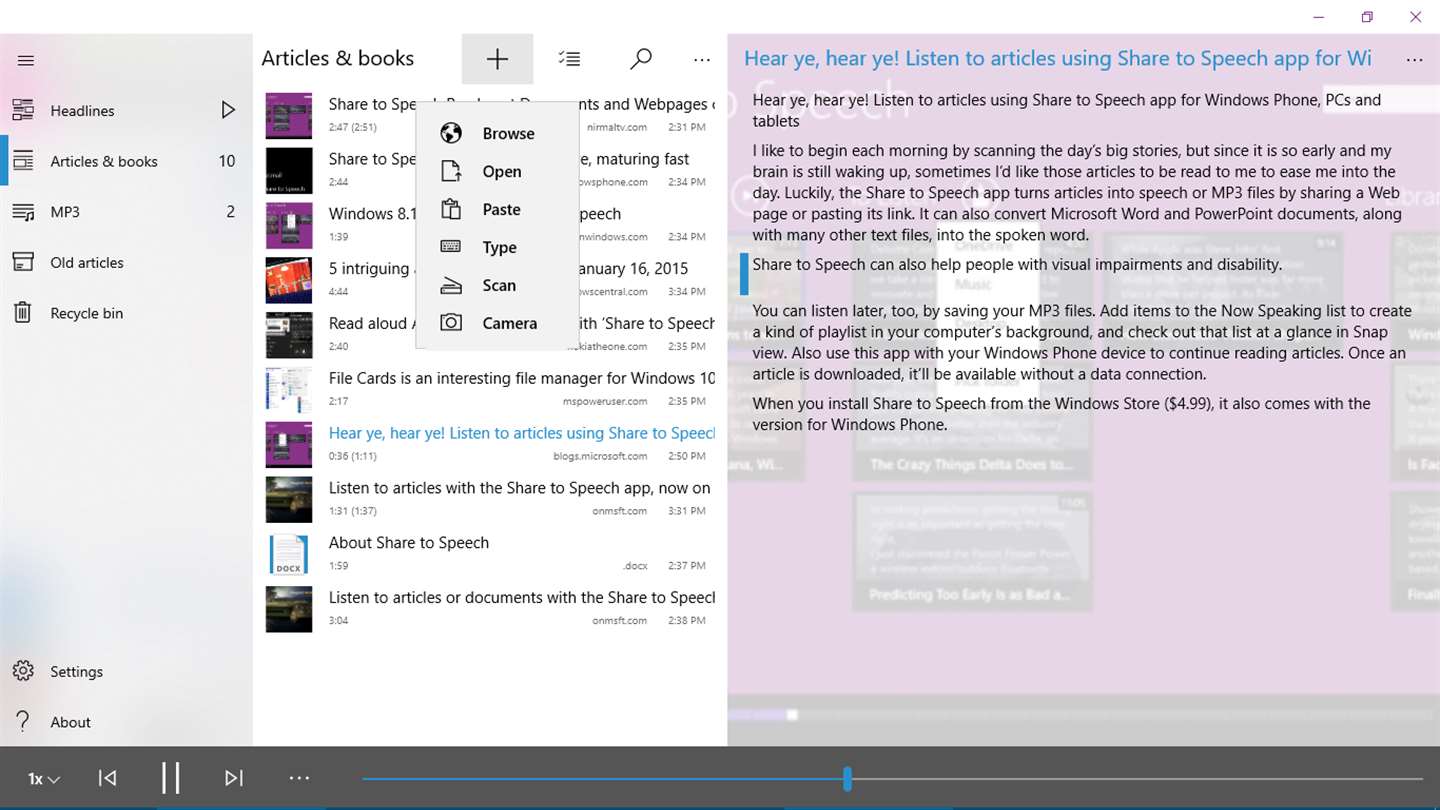Image resolution: width=1440 pixels, height=810 pixels.
Task: Expand the 1x playback speed dropdown
Action: (43, 779)
